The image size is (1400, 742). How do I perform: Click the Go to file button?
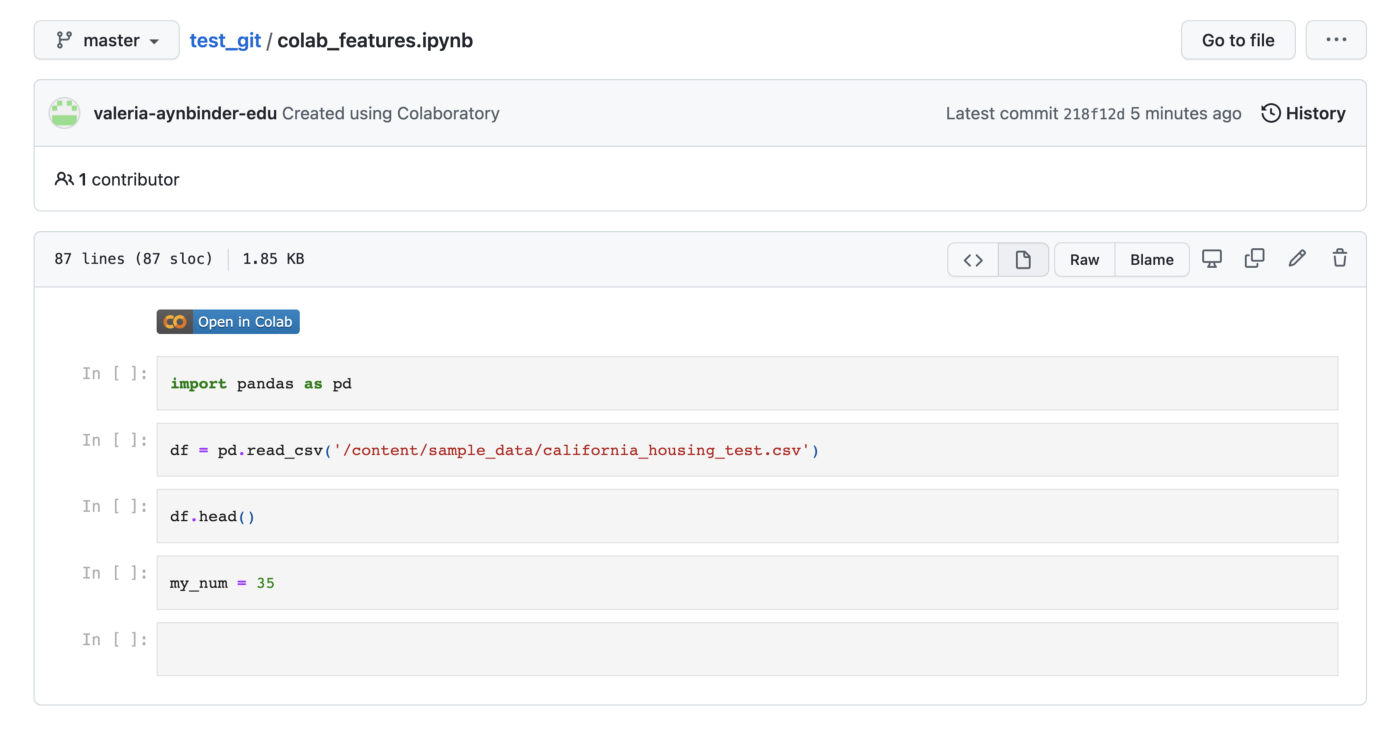1238,40
